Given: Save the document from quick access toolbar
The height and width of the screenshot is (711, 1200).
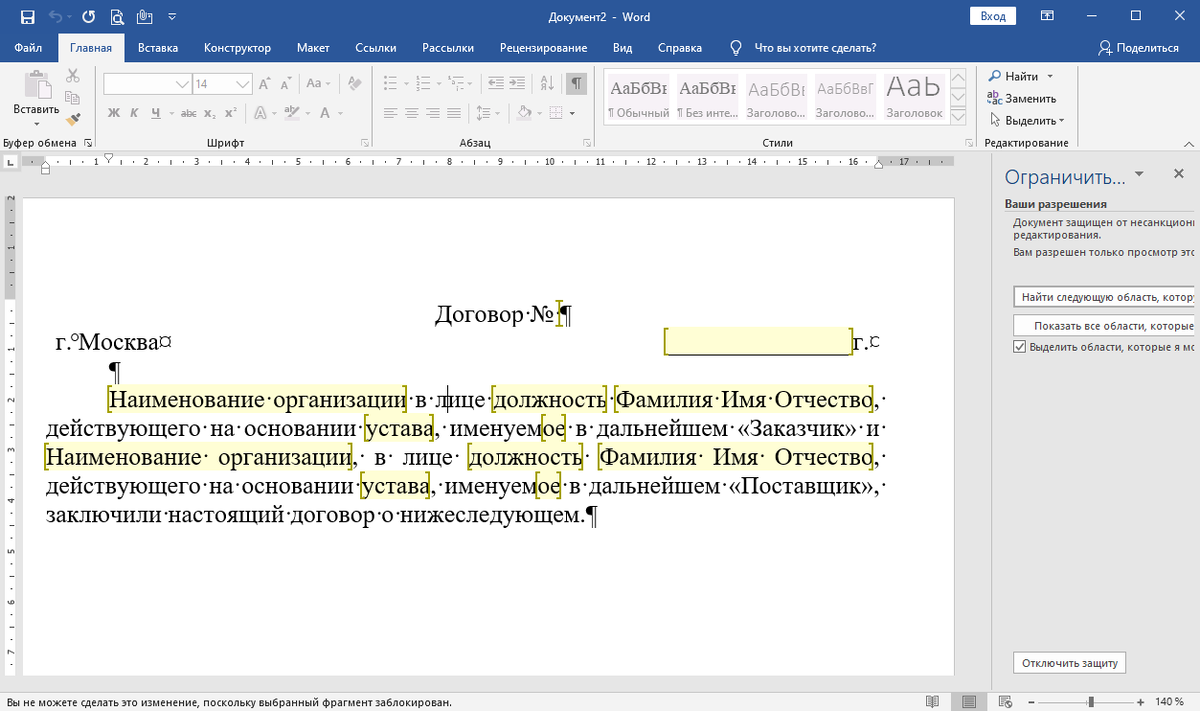Looking at the screenshot, I should click(27, 17).
